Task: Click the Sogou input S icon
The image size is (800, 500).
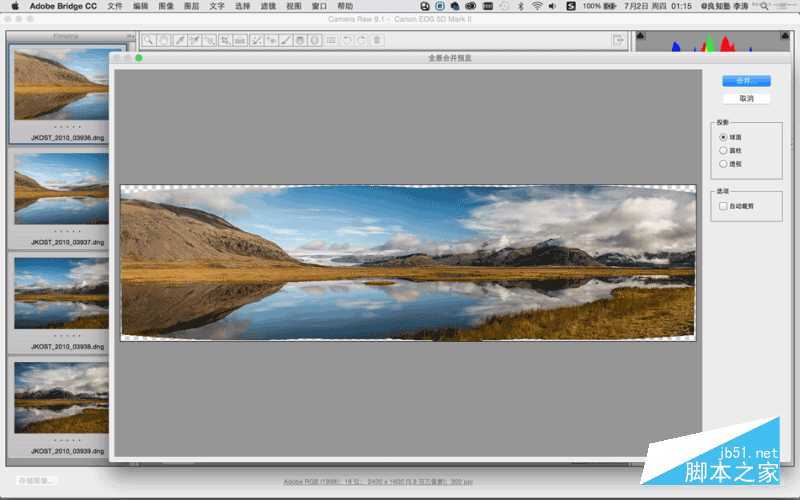Action: pos(571,6)
